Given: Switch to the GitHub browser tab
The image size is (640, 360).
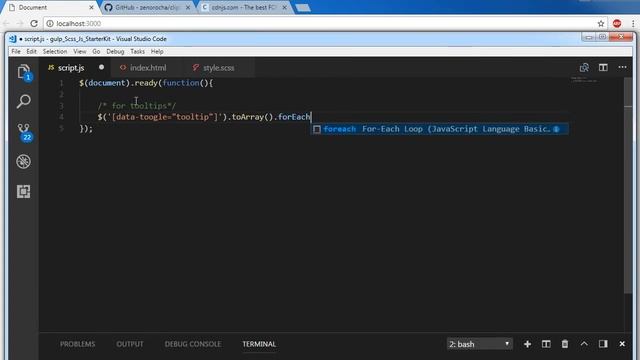Looking at the screenshot, I should point(147,7).
